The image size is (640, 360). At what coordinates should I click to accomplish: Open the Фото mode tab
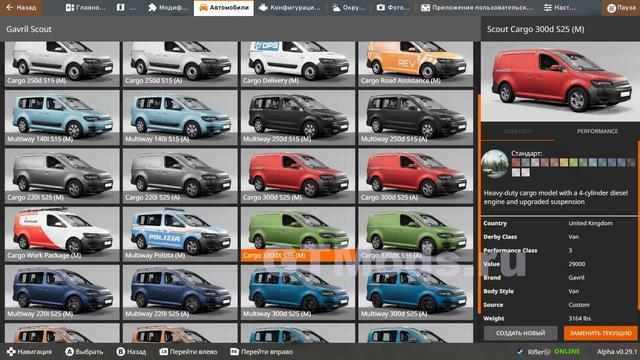393,8
